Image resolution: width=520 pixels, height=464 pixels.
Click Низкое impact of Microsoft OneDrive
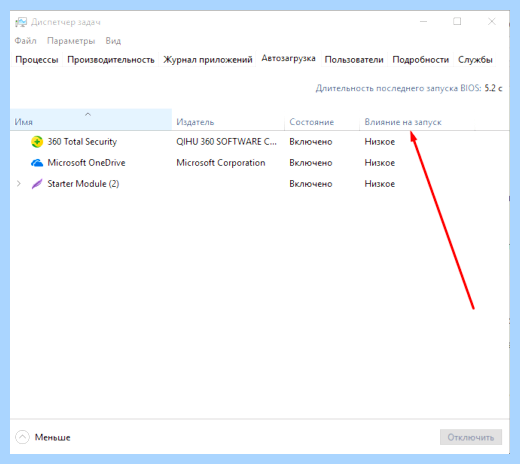pyautogui.click(x=380, y=163)
